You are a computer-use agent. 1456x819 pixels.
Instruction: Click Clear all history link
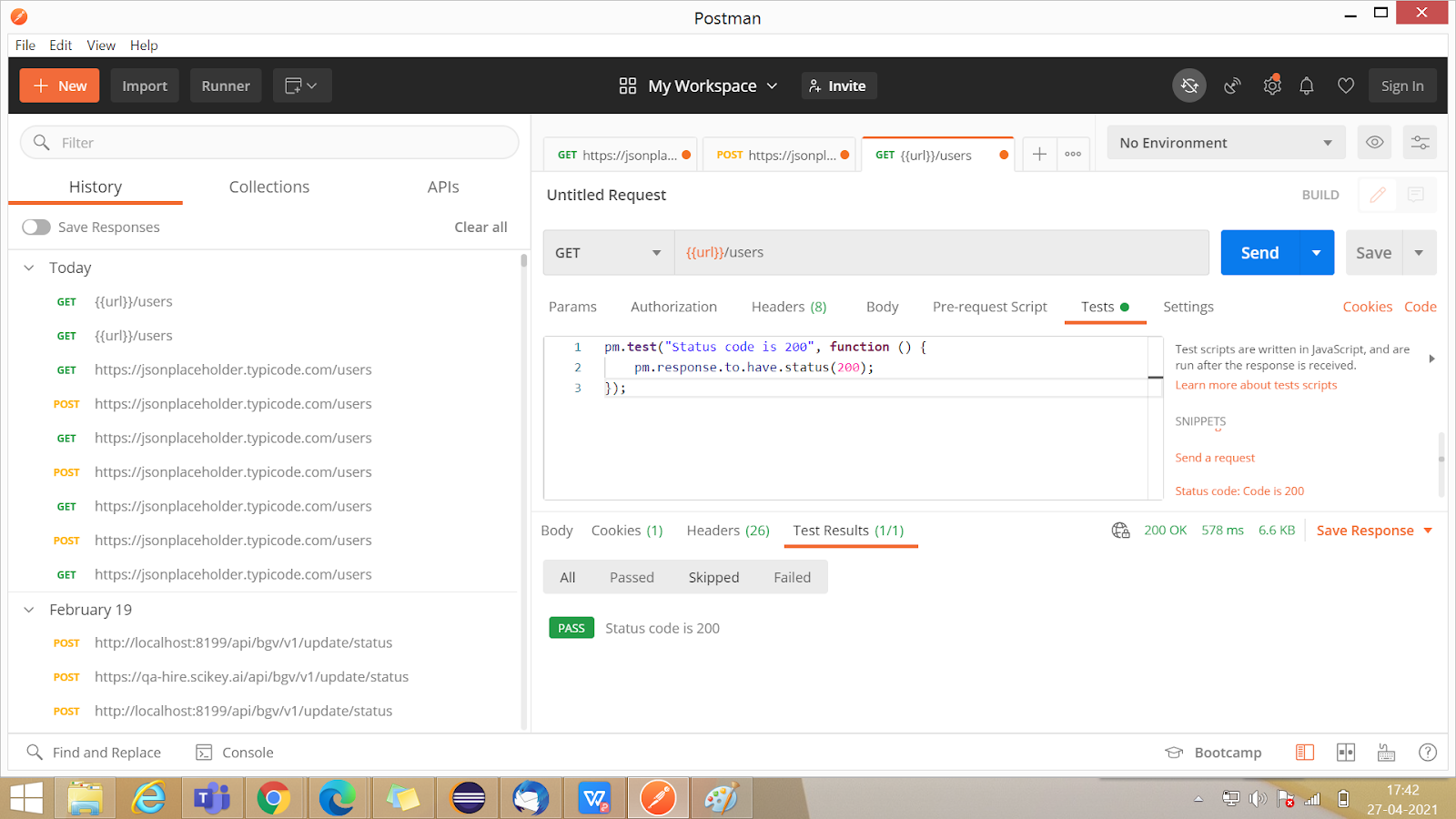(480, 227)
